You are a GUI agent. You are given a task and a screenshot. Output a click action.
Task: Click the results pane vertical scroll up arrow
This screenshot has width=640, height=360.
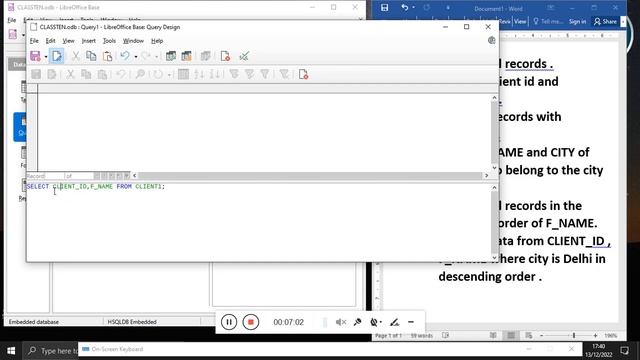(x=494, y=98)
